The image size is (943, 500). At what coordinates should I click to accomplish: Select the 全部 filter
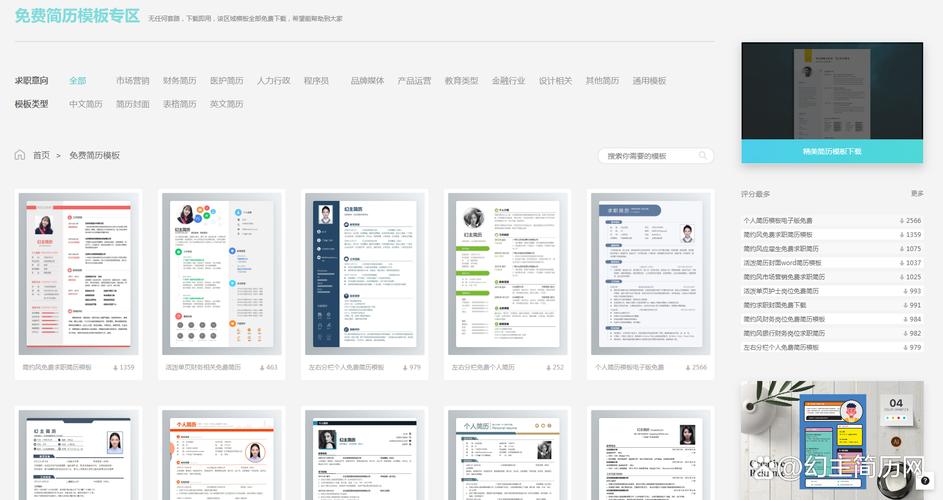tap(77, 81)
